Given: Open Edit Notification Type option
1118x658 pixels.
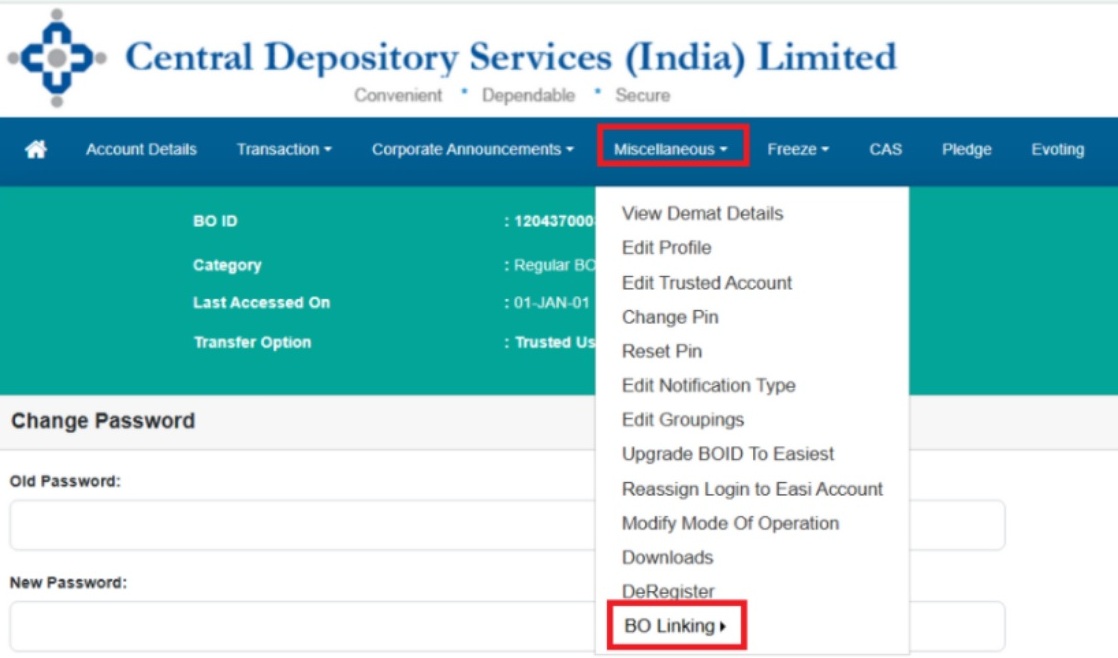Looking at the screenshot, I should (x=708, y=385).
